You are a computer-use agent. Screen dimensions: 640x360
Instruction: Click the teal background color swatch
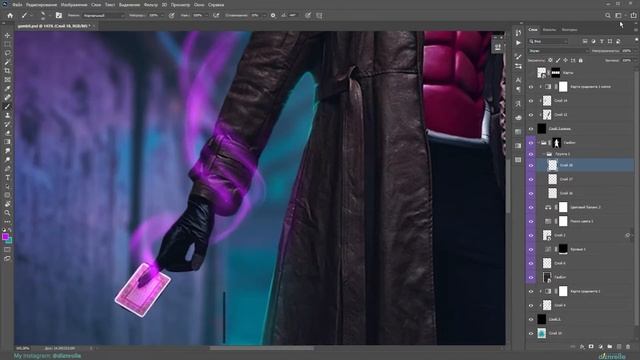click(9, 241)
